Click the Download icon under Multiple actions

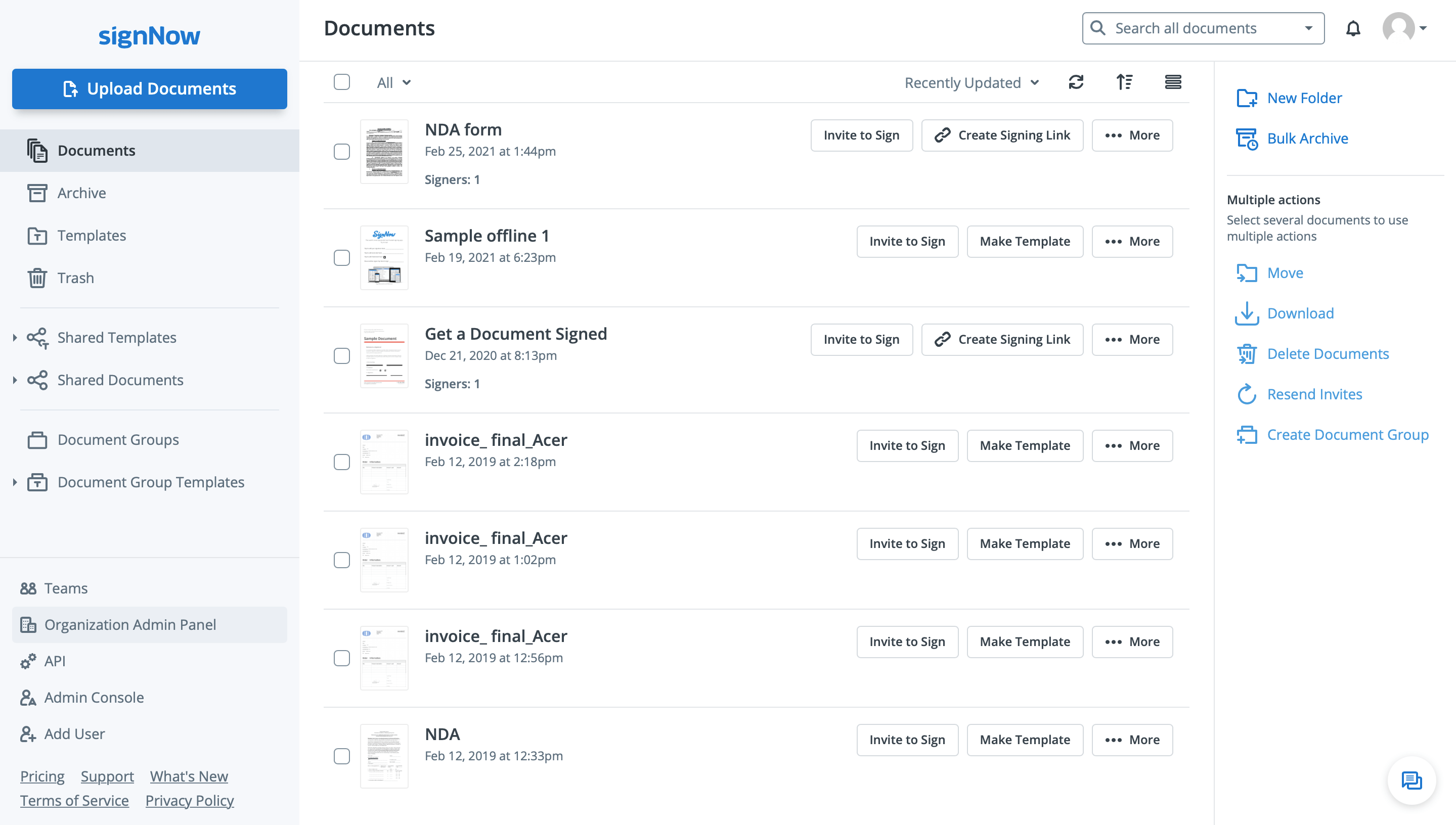(1247, 313)
